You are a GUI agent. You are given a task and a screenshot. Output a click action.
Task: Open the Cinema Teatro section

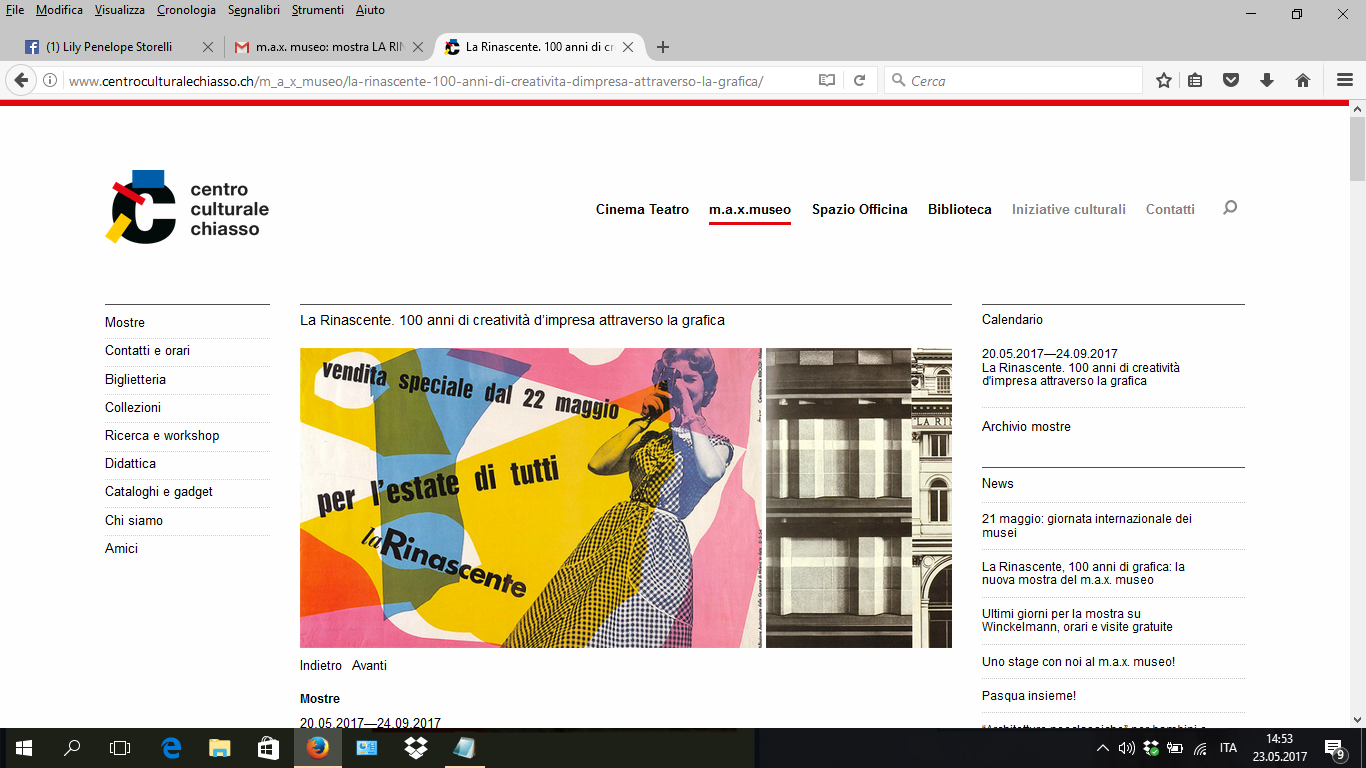[x=642, y=209]
